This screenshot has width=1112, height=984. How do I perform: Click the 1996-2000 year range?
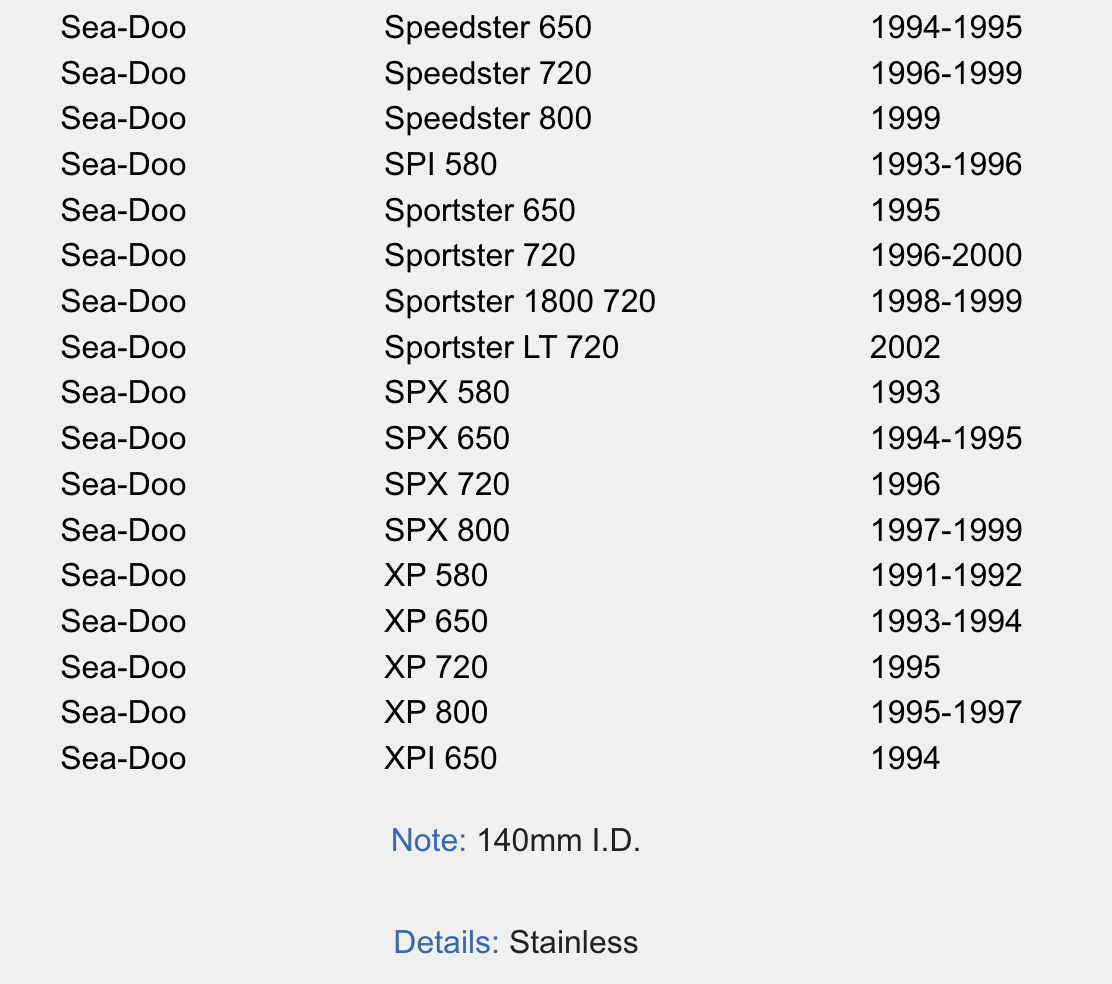coord(945,256)
